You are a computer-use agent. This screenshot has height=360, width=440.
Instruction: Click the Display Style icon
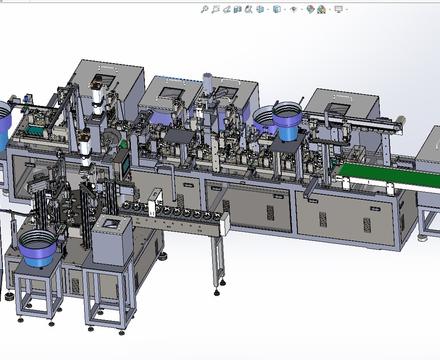(x=277, y=9)
